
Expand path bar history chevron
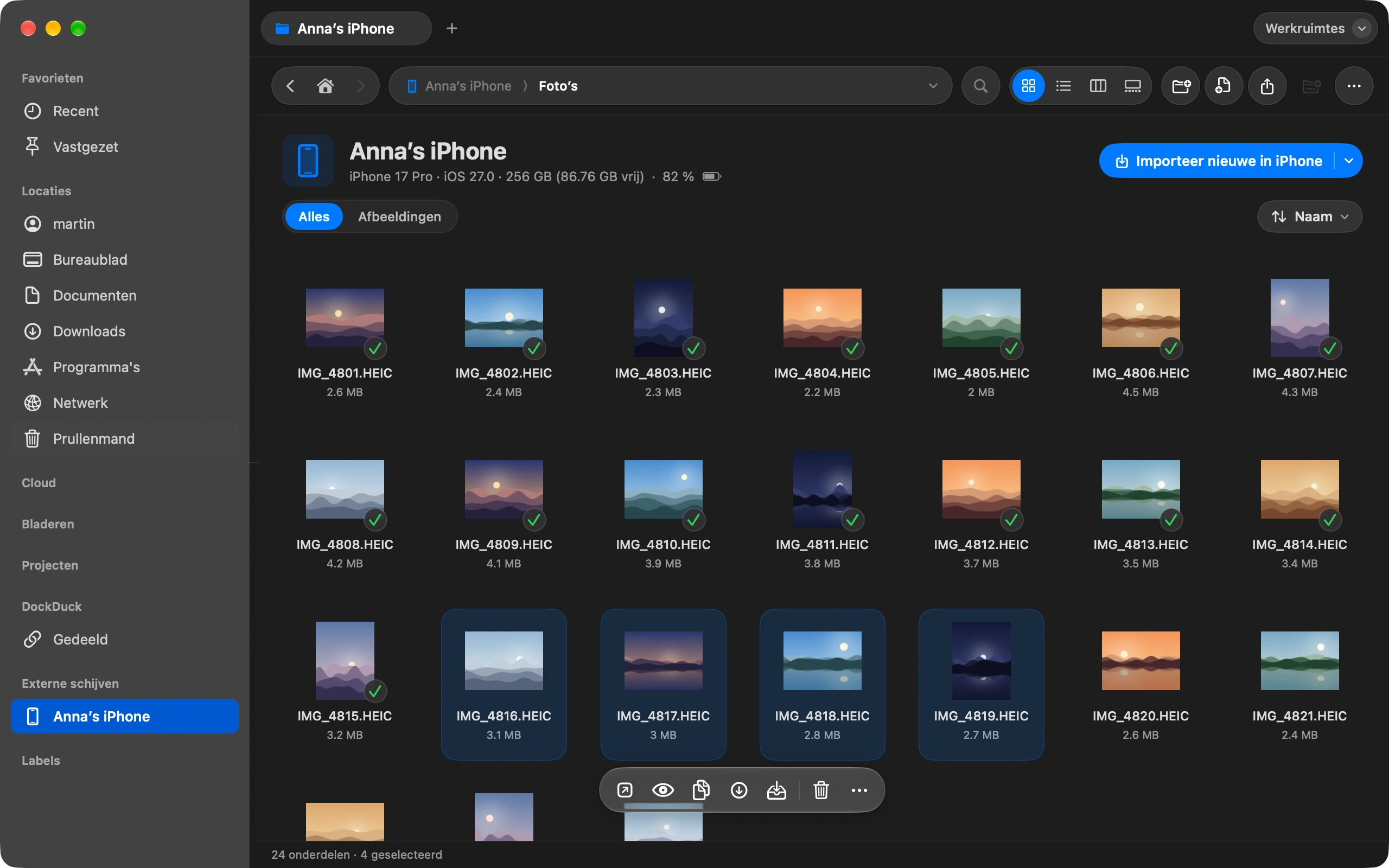coord(933,86)
